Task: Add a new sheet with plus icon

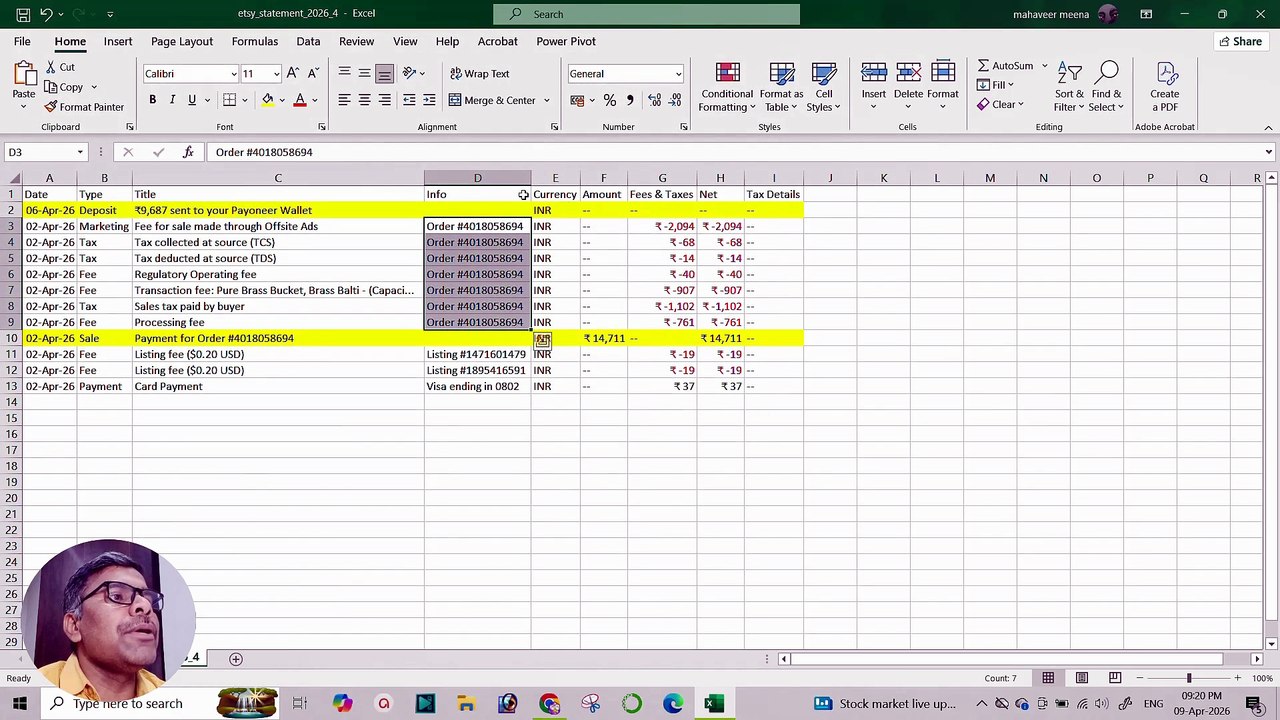Action: click(x=236, y=659)
